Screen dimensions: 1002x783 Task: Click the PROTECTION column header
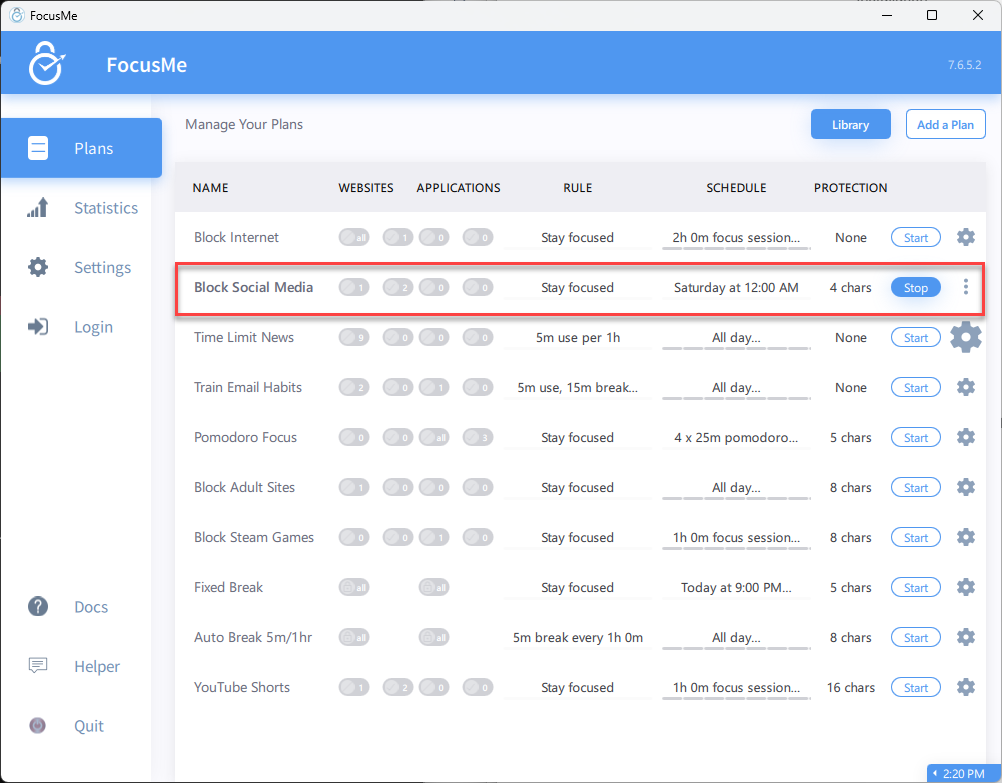[851, 187]
